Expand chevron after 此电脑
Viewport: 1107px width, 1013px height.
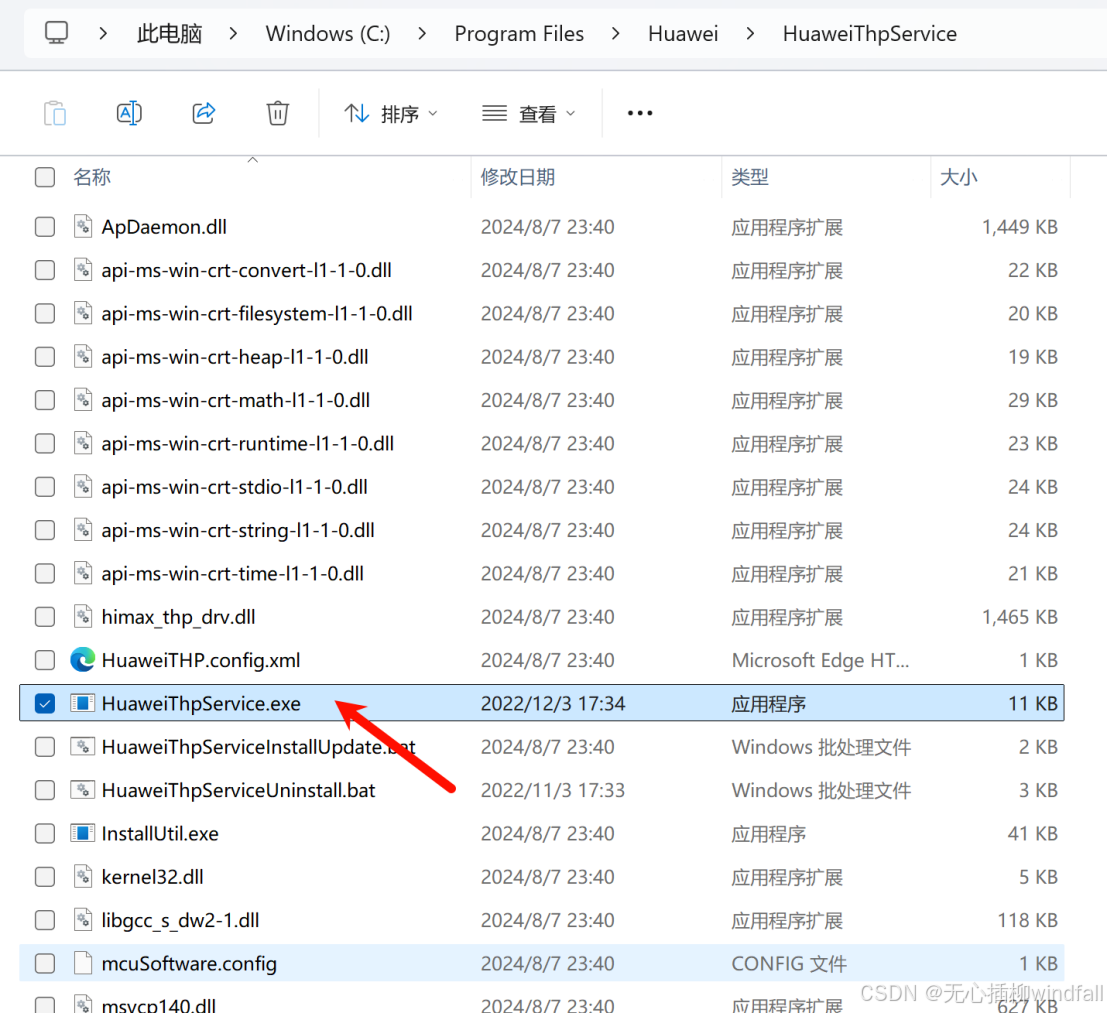(234, 33)
